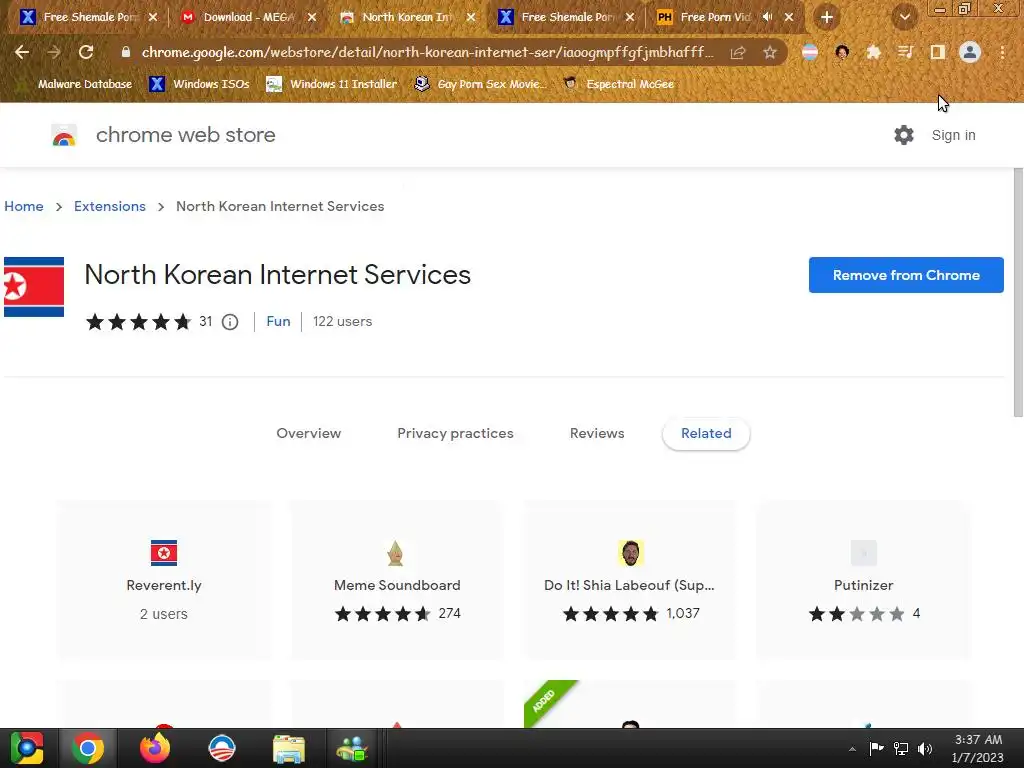
Task: Go to Extensions breadcrumb link
Action: (x=110, y=206)
